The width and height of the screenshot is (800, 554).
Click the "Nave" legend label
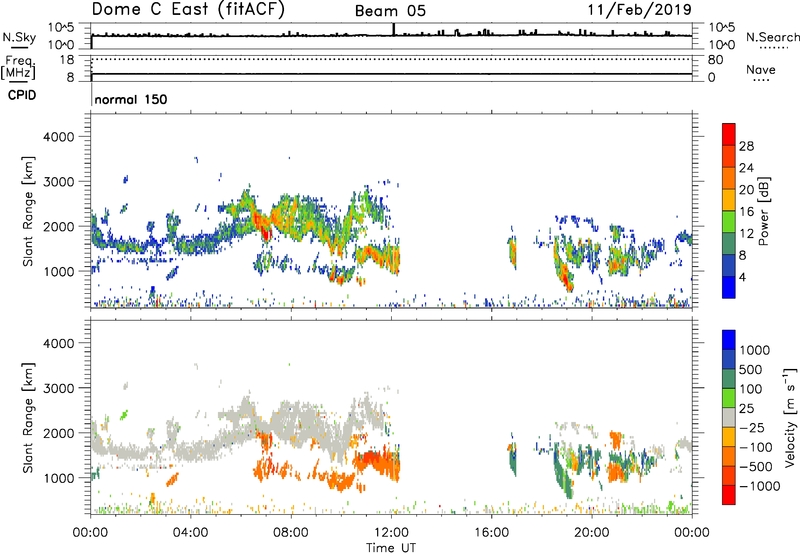(761, 70)
